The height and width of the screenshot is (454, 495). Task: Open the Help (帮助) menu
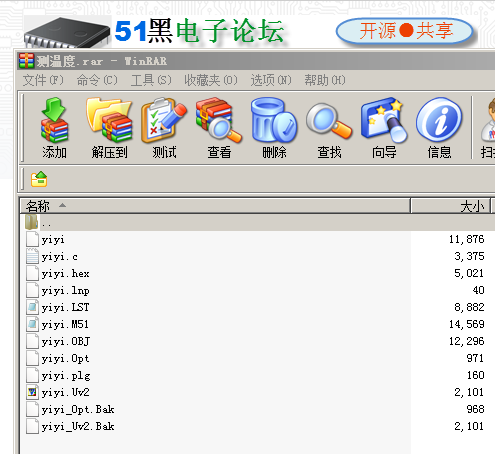pos(325,80)
